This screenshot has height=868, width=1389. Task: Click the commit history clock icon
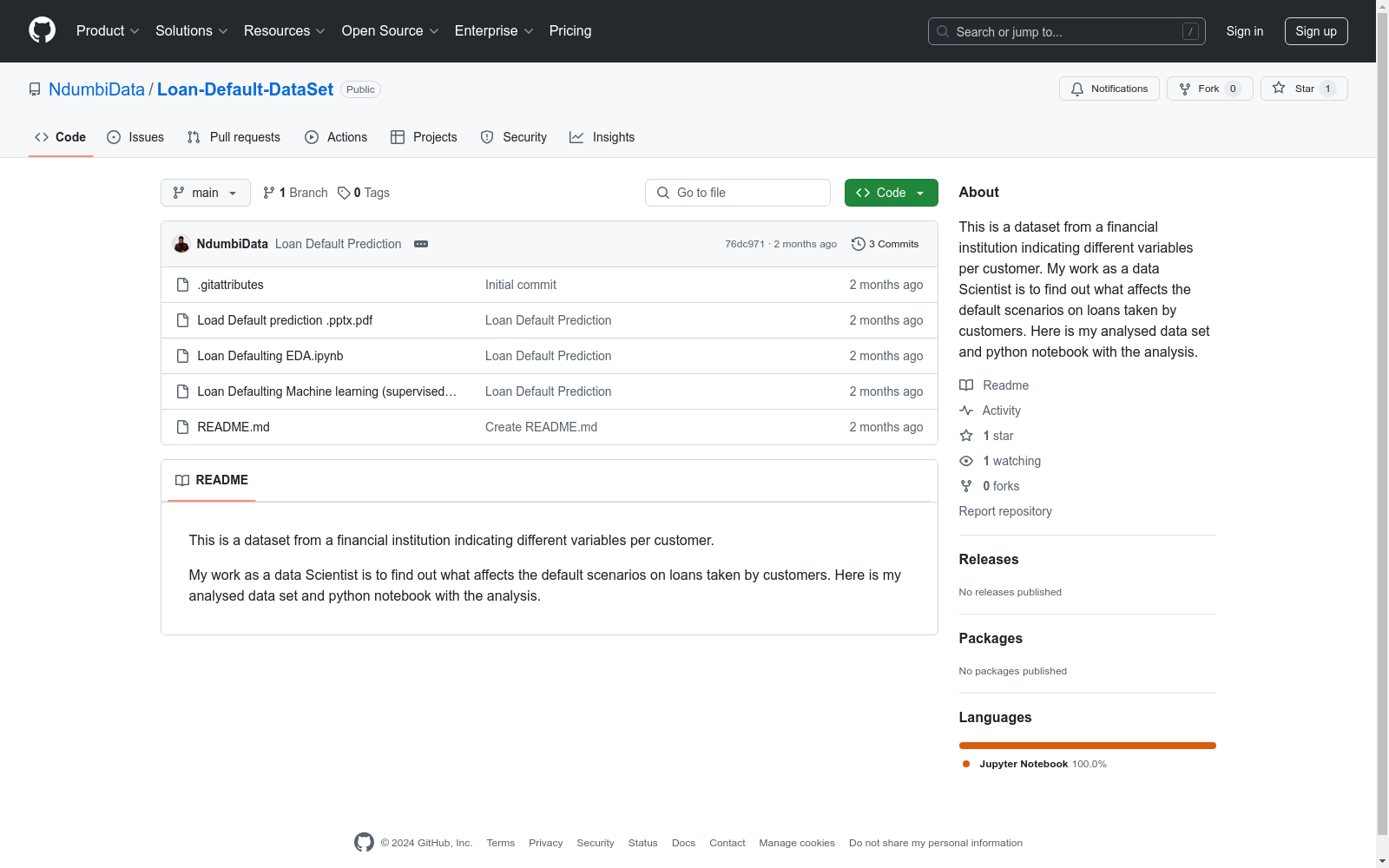[859, 244]
